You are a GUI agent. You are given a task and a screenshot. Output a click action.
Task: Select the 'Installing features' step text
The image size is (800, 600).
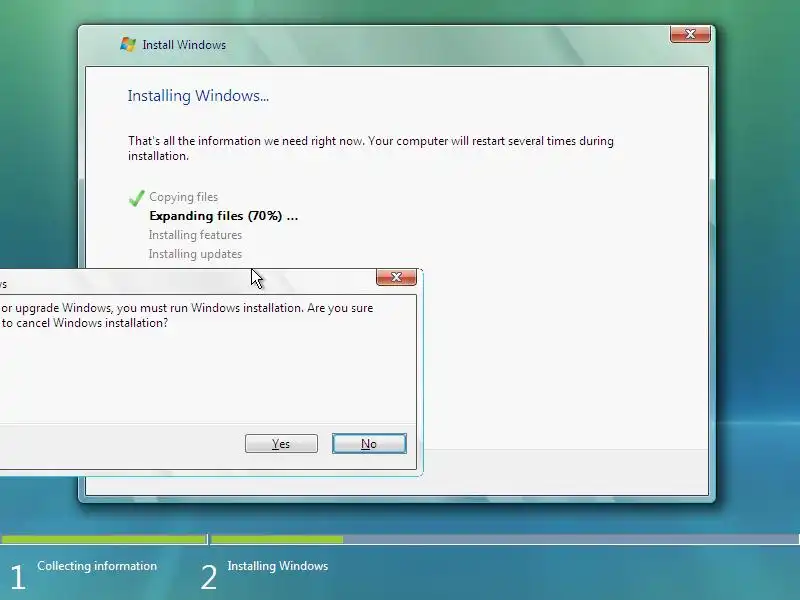195,235
